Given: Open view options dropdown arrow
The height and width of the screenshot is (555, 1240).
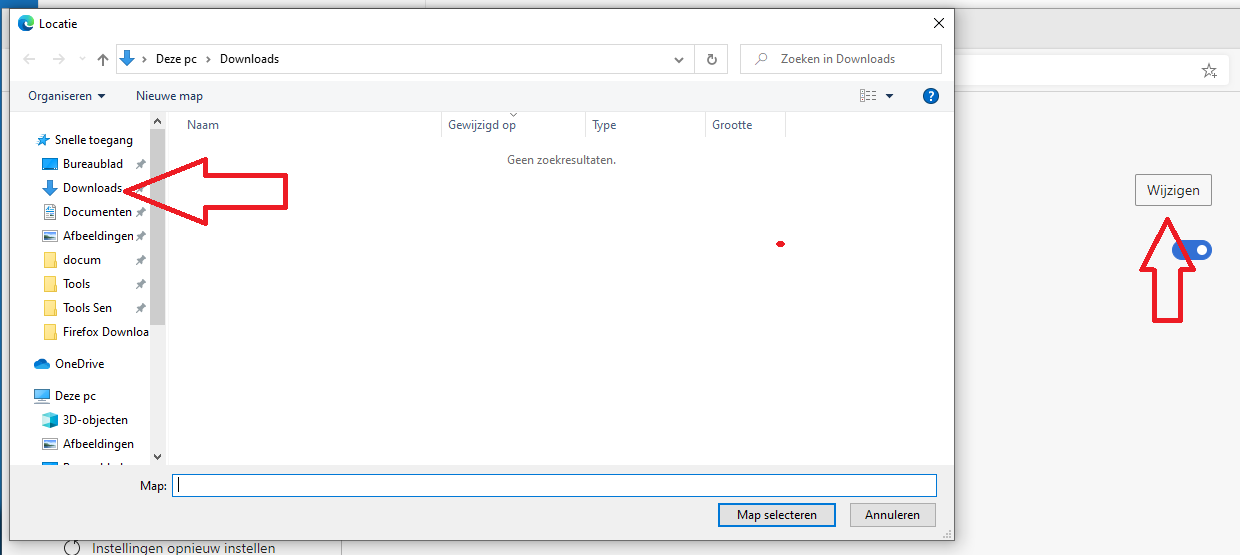Looking at the screenshot, I should click(x=890, y=96).
